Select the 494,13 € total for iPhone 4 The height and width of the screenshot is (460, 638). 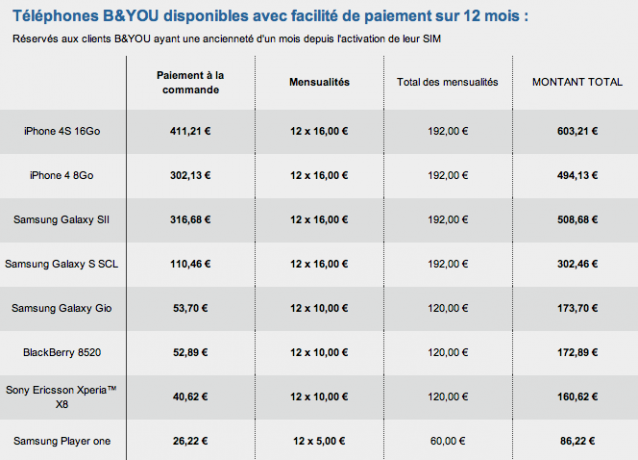[x=577, y=175]
